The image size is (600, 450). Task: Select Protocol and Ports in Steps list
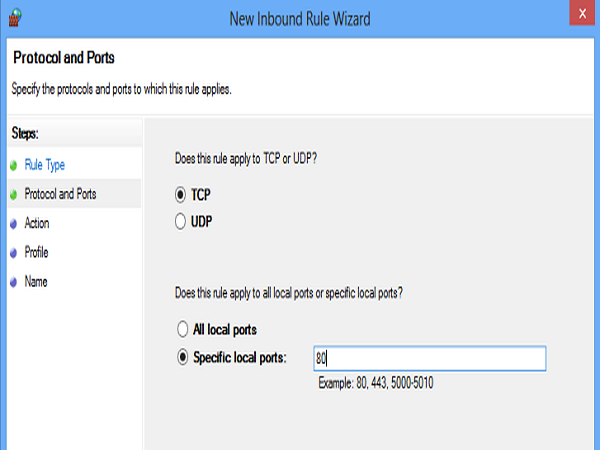pos(60,194)
